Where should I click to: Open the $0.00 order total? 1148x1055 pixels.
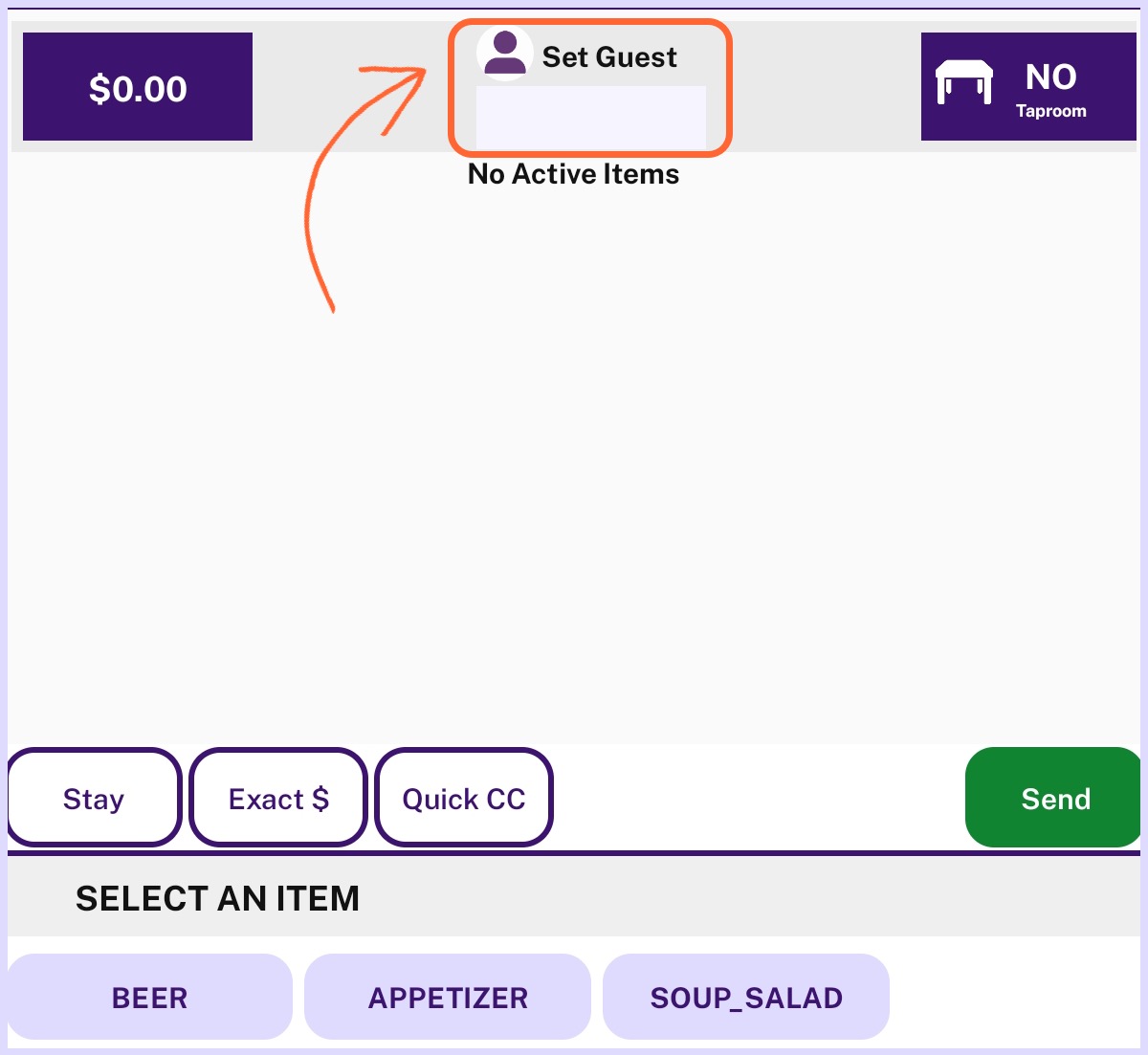138,87
